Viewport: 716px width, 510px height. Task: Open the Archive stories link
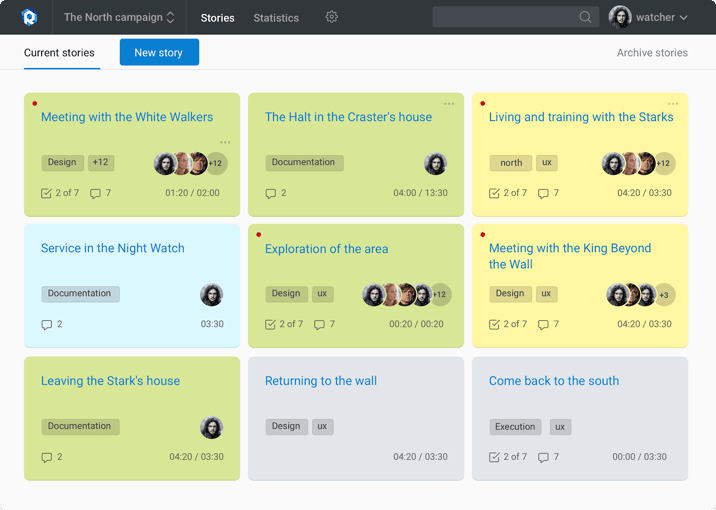pos(652,53)
